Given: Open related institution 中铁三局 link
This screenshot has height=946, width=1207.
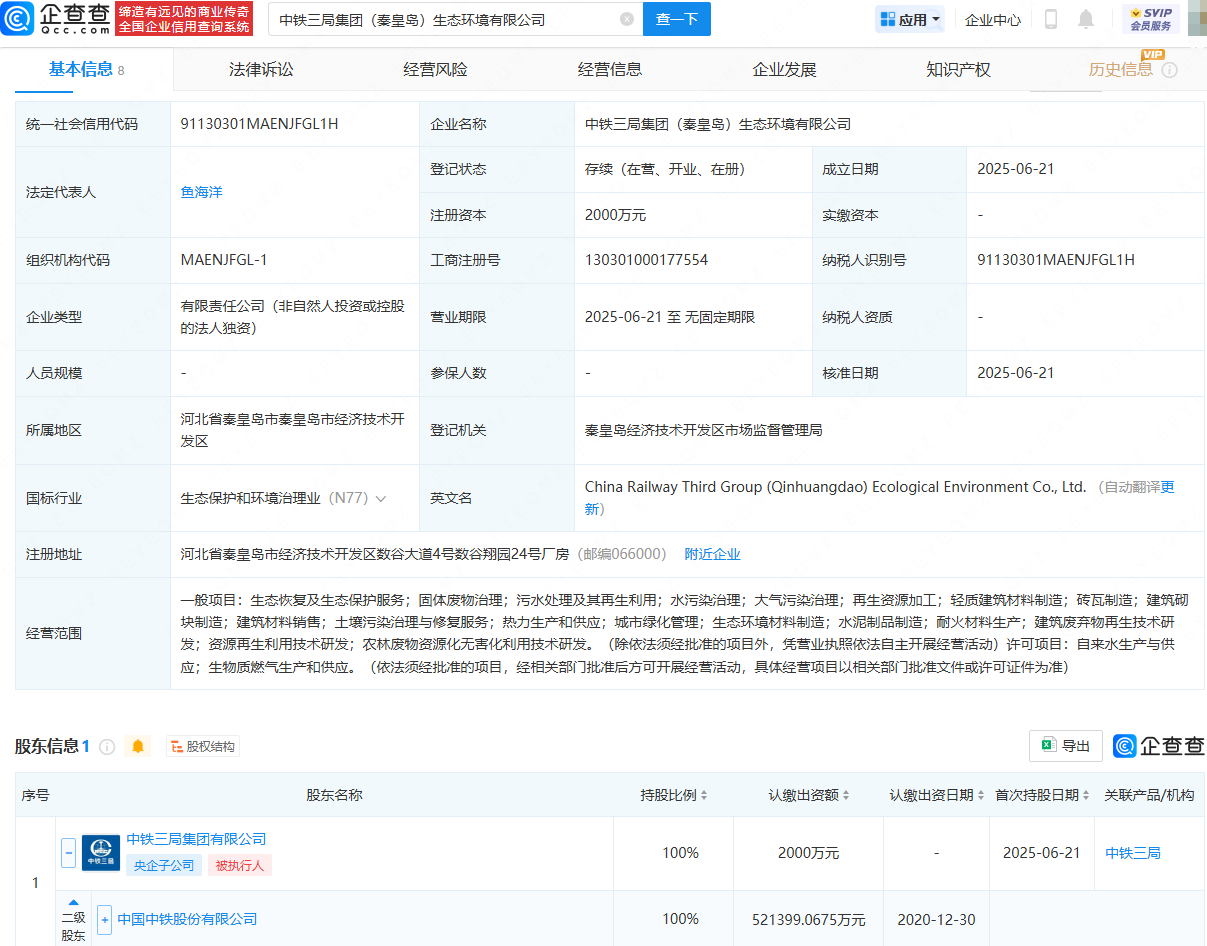Looking at the screenshot, I should click(x=1133, y=853).
